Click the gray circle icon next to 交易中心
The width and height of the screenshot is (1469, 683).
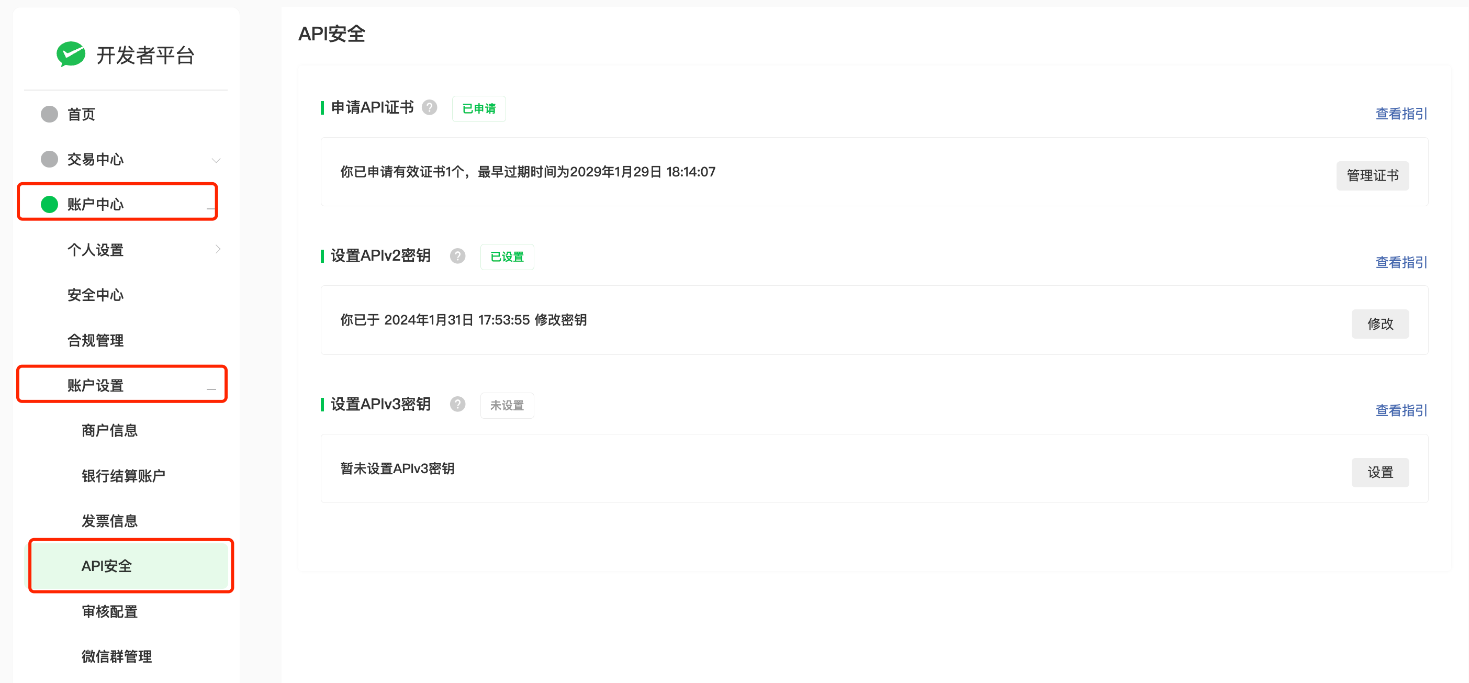tap(49, 159)
